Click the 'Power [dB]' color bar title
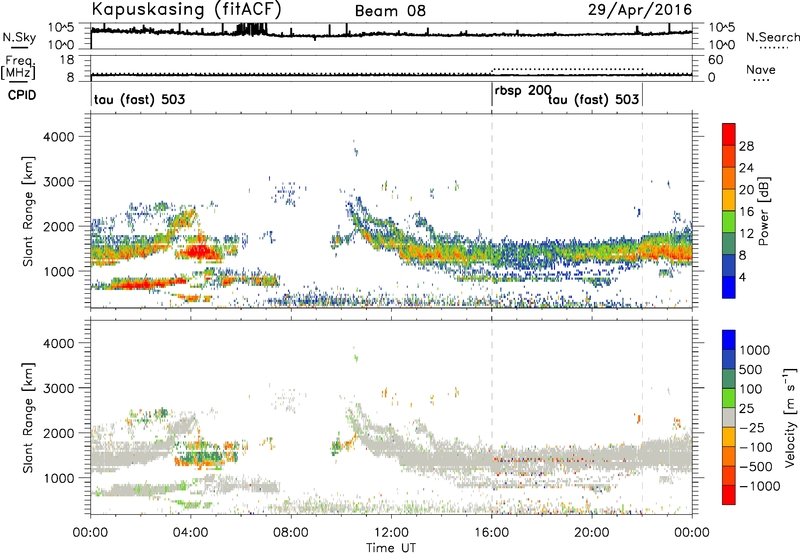The width and height of the screenshot is (800, 554). coord(764,211)
